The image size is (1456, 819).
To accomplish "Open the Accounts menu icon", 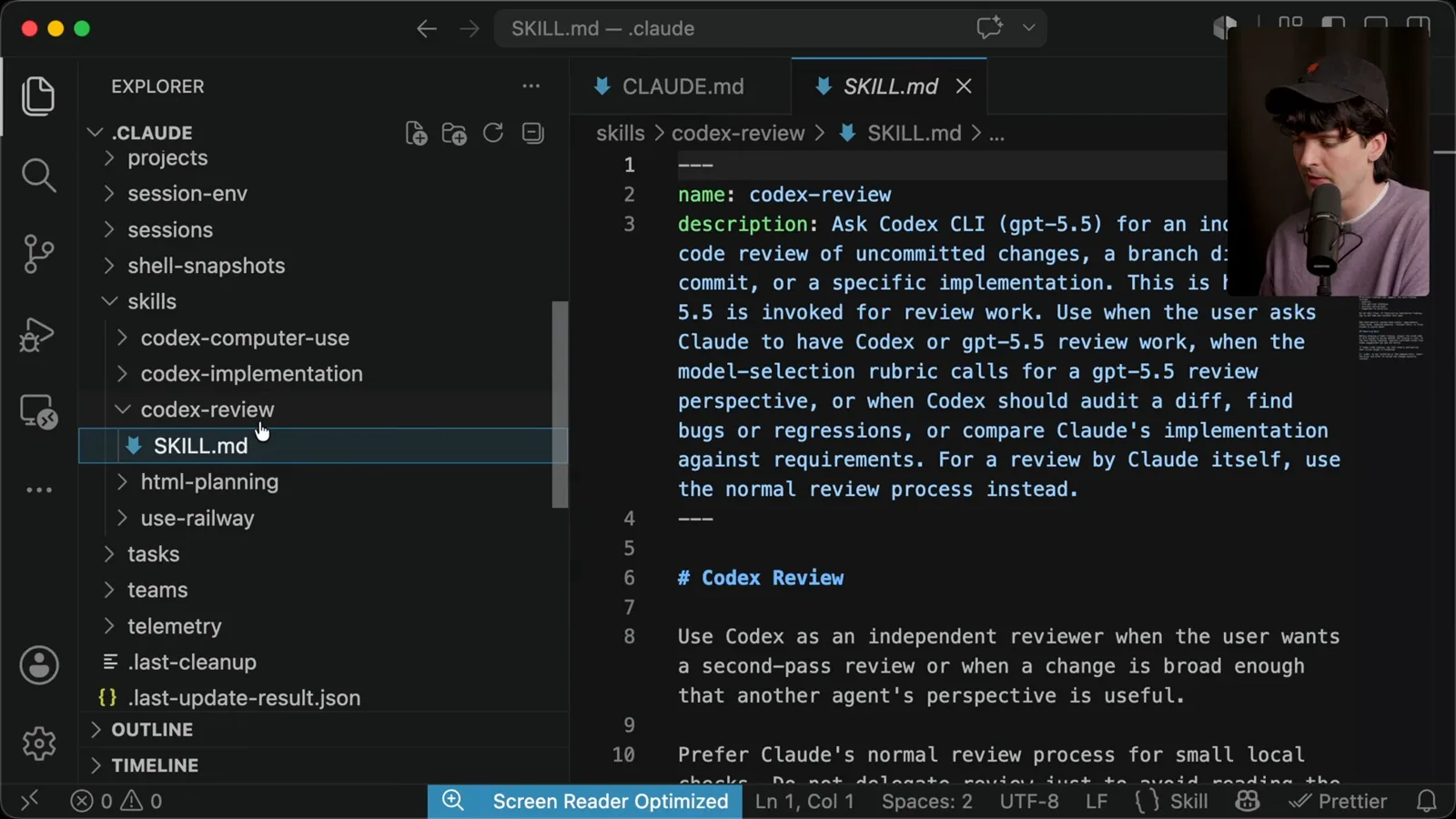I will point(39,665).
